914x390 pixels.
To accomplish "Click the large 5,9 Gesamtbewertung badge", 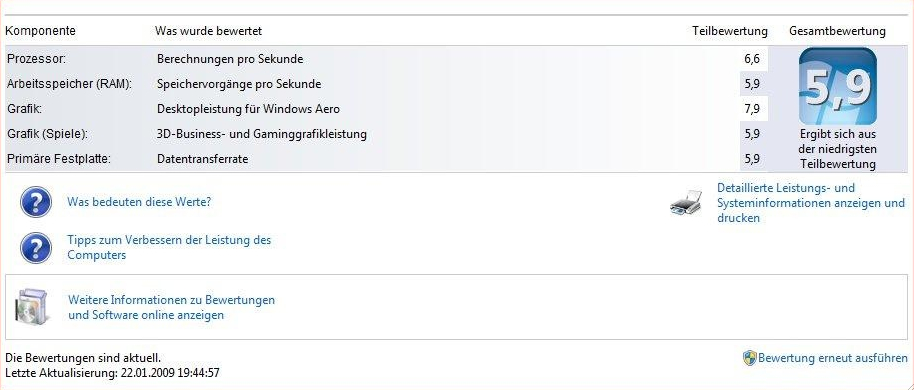I will tap(838, 86).
